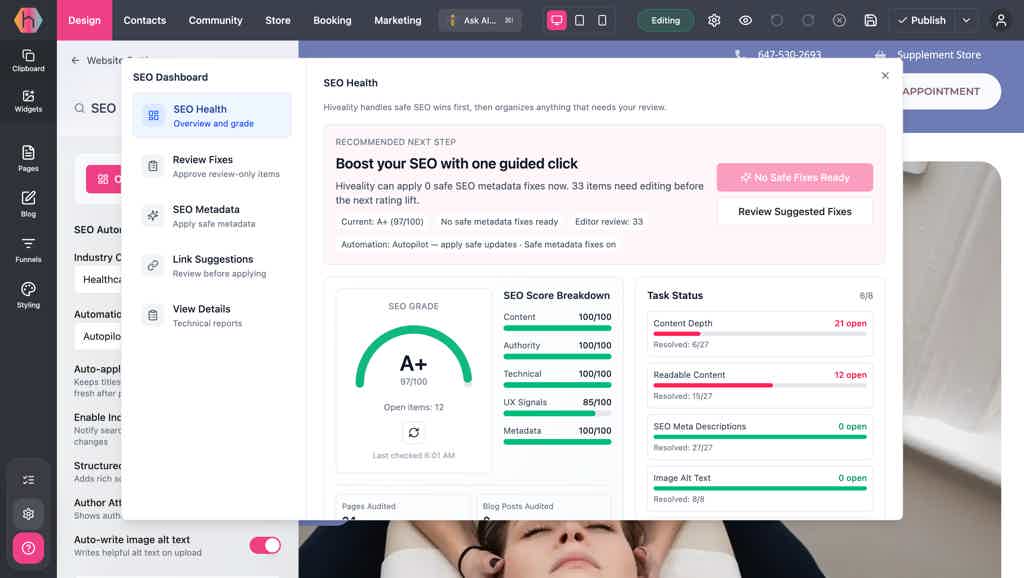The image size is (1024, 578).
Task: Toggle preview eye icon
Action: pos(745,20)
